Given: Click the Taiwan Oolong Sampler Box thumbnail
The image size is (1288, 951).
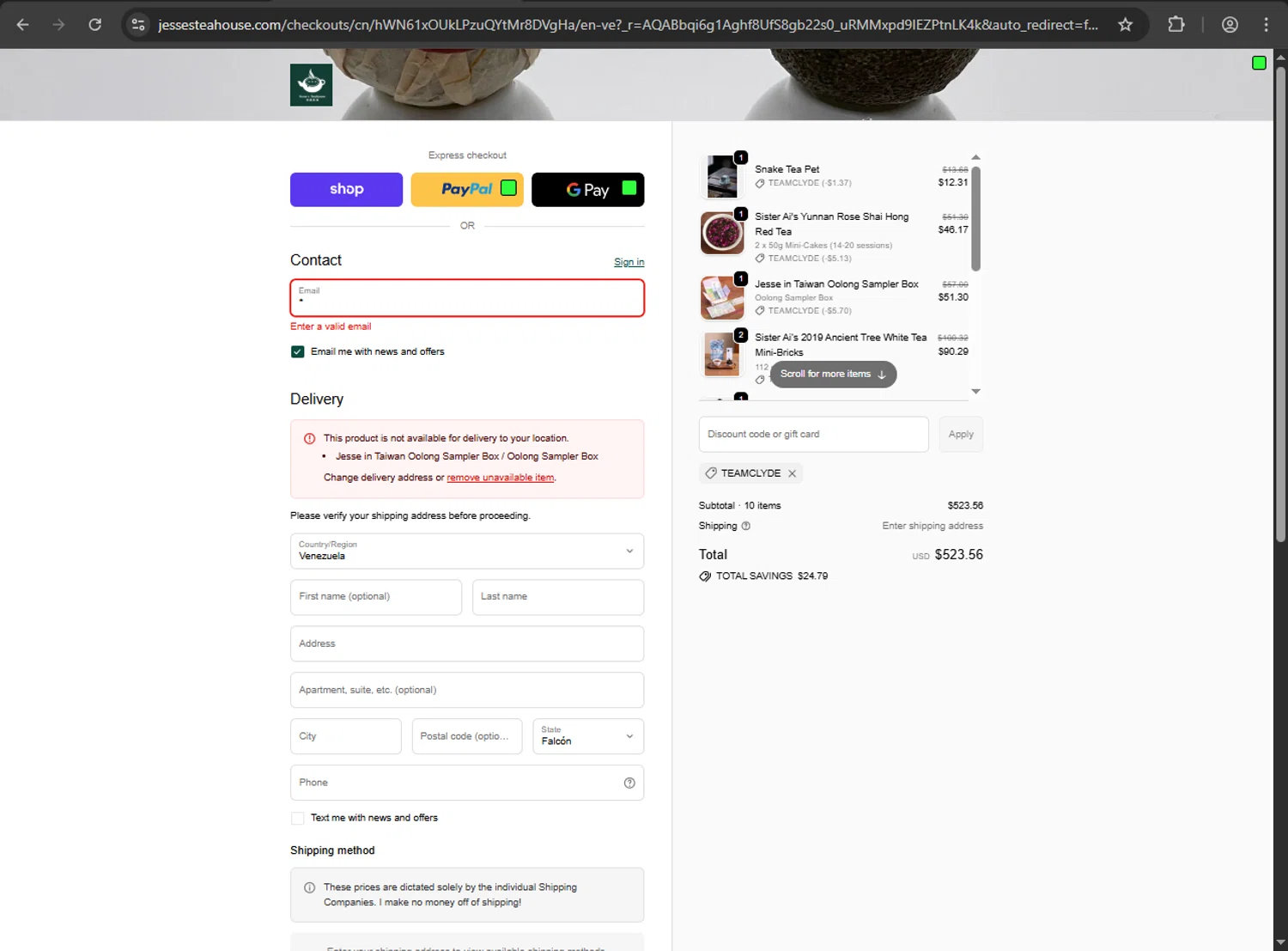Looking at the screenshot, I should coord(722,297).
